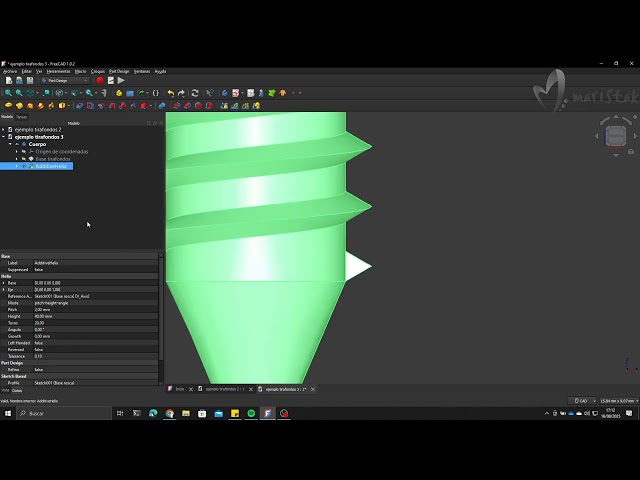The width and height of the screenshot is (640, 480).
Task: Collapse the ejemplo tirafondos 3 document
Action: tap(4, 137)
